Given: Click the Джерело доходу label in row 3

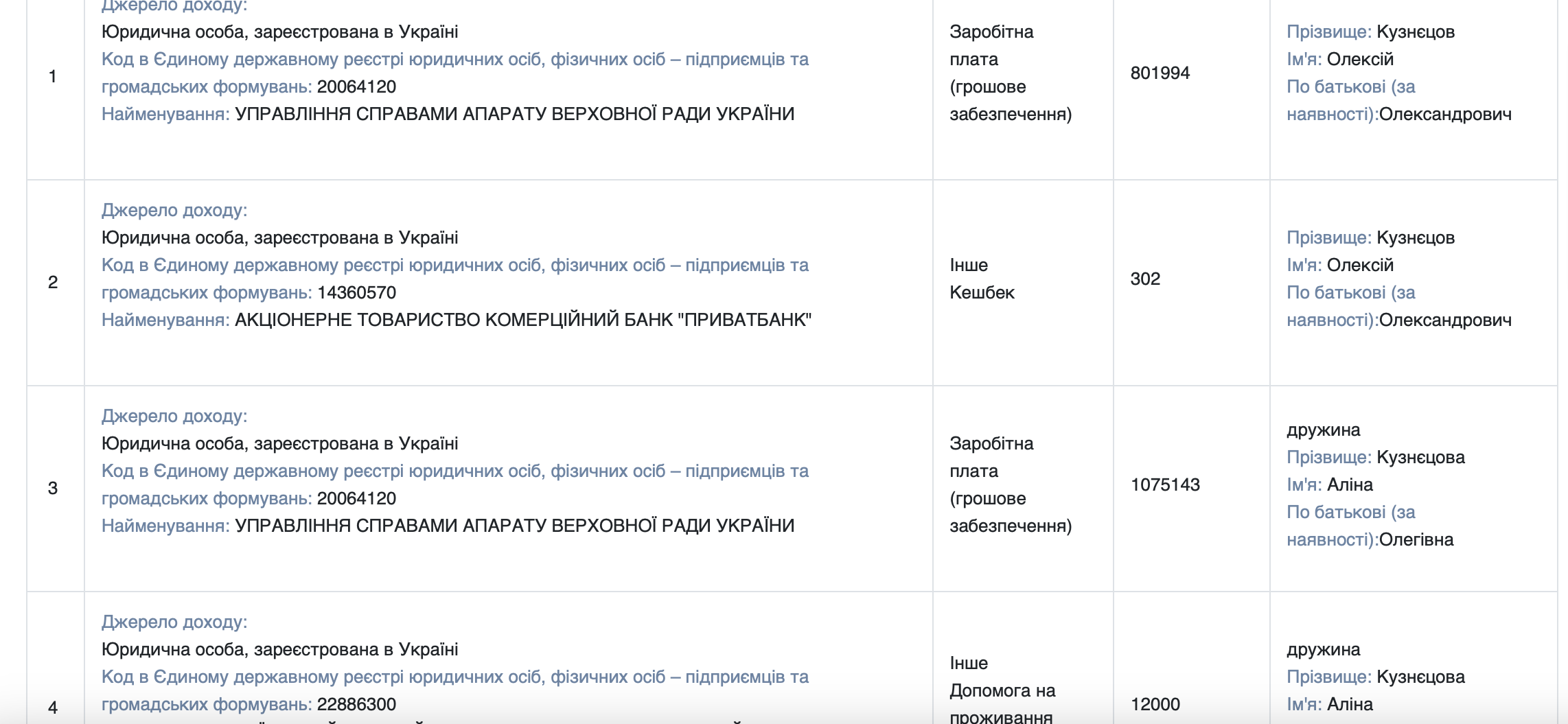Looking at the screenshot, I should [x=174, y=416].
